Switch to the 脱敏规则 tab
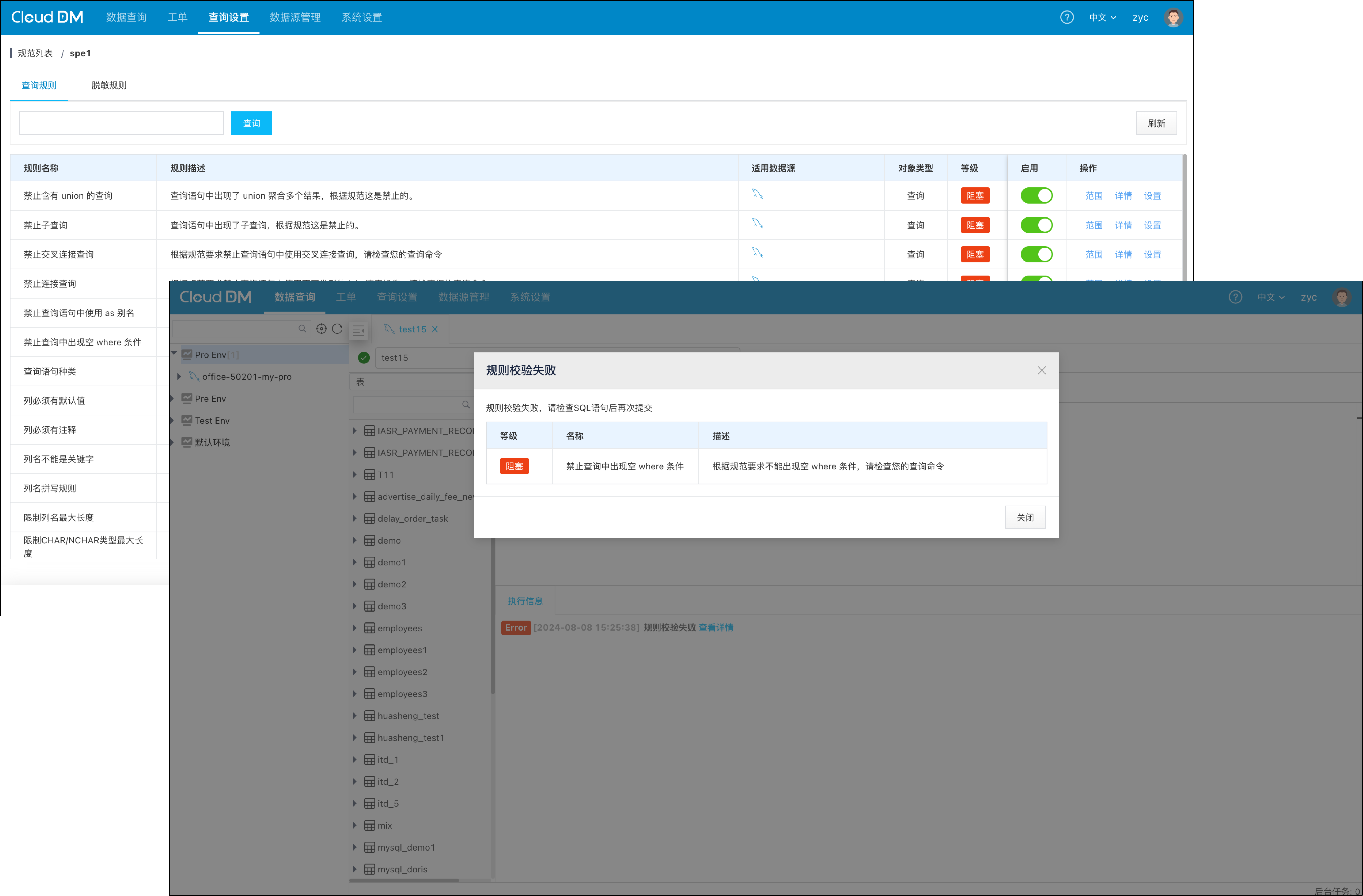The width and height of the screenshot is (1363, 896). (x=109, y=85)
